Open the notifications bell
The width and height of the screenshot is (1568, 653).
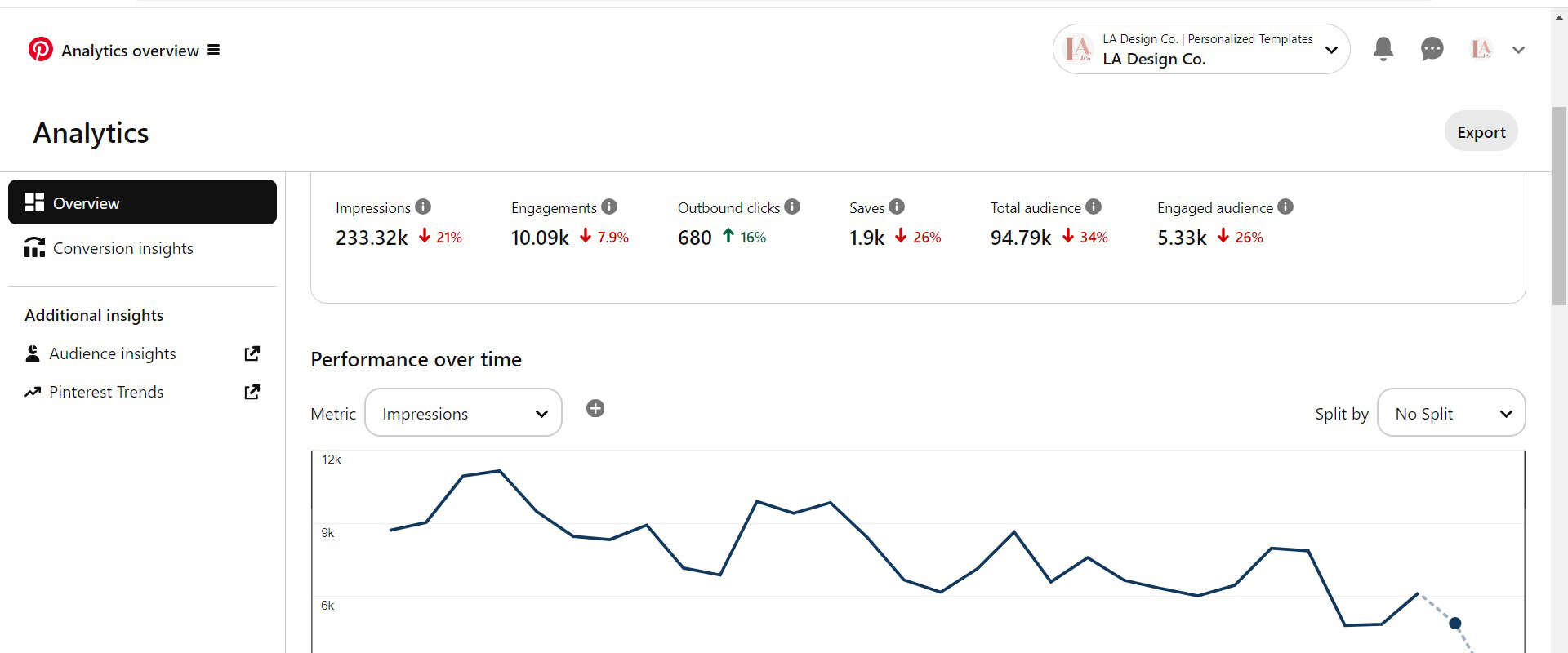tap(1383, 49)
